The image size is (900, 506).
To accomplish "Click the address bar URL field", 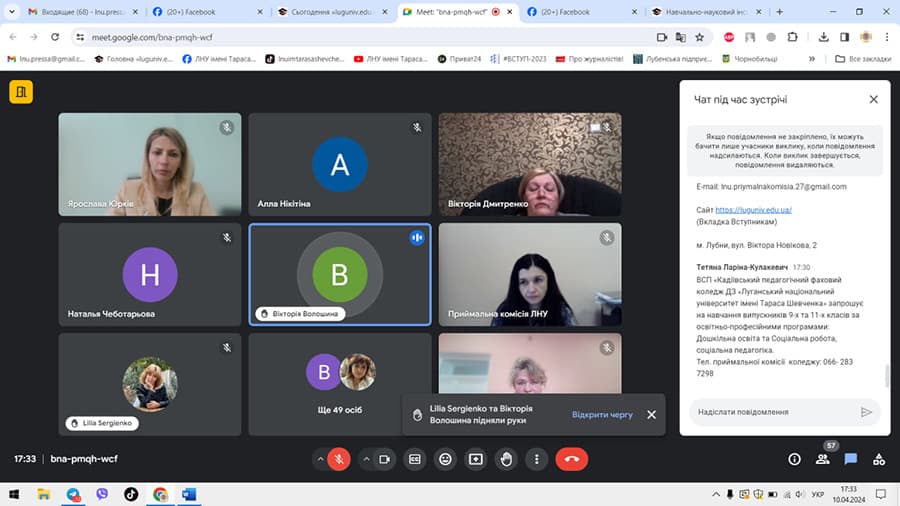I will 367,37.
